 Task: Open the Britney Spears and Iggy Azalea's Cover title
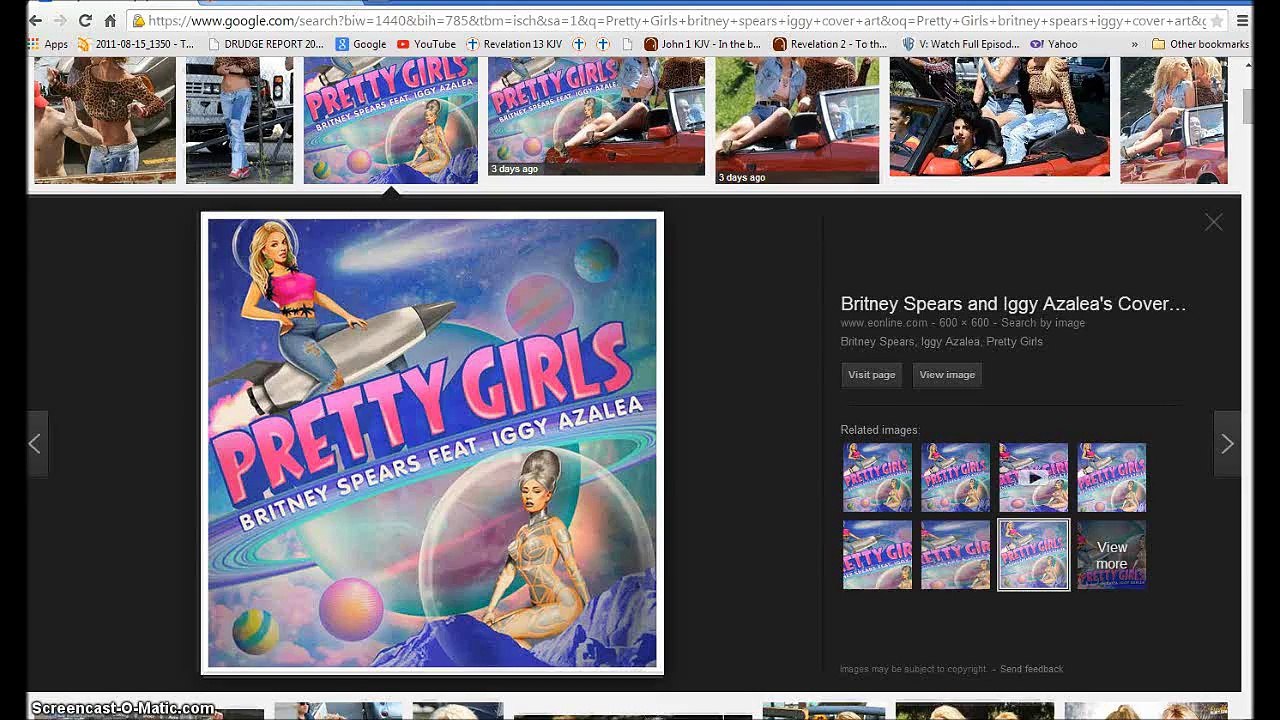(1013, 304)
